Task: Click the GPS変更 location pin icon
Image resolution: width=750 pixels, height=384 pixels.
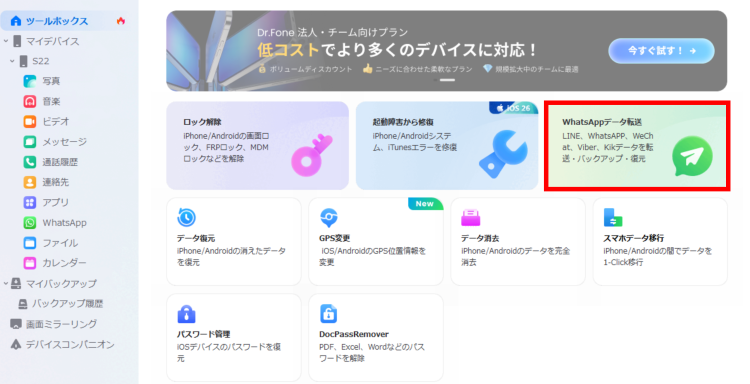Action: click(x=329, y=218)
